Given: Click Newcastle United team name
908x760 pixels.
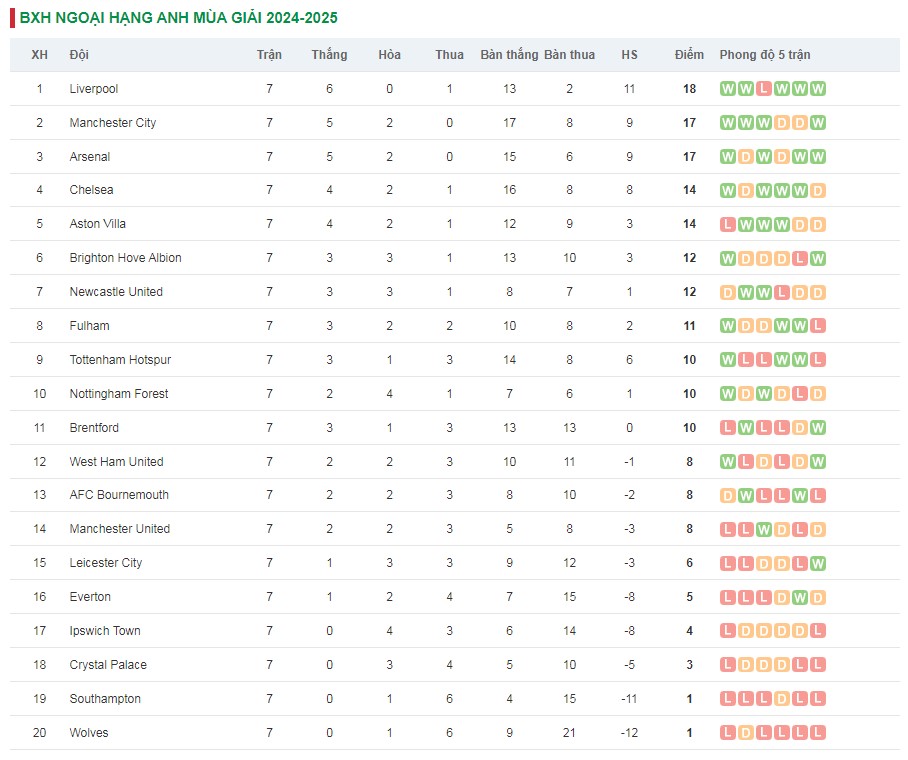Looking at the screenshot, I should click(116, 291).
